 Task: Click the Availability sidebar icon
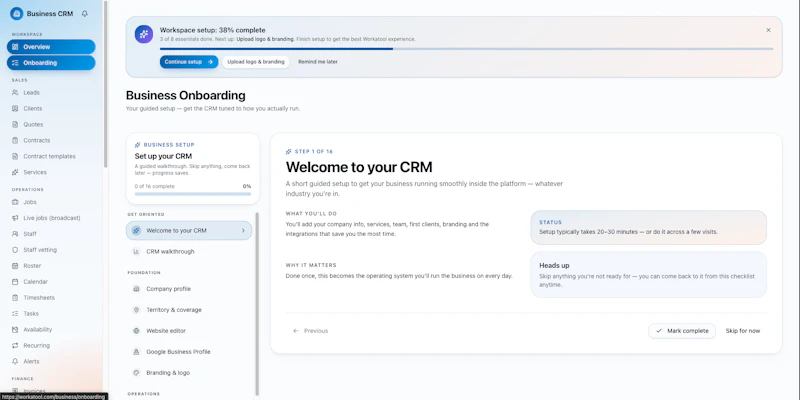15,330
